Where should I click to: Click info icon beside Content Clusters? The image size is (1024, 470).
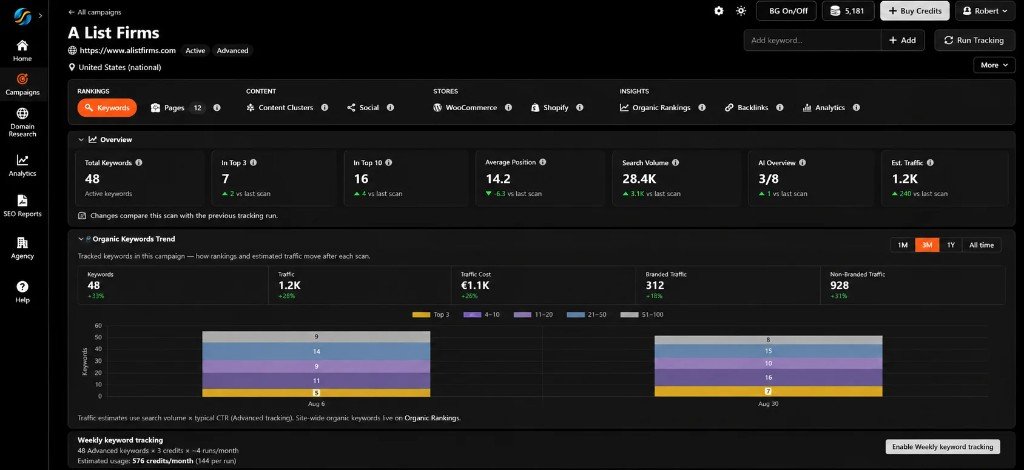coord(325,108)
